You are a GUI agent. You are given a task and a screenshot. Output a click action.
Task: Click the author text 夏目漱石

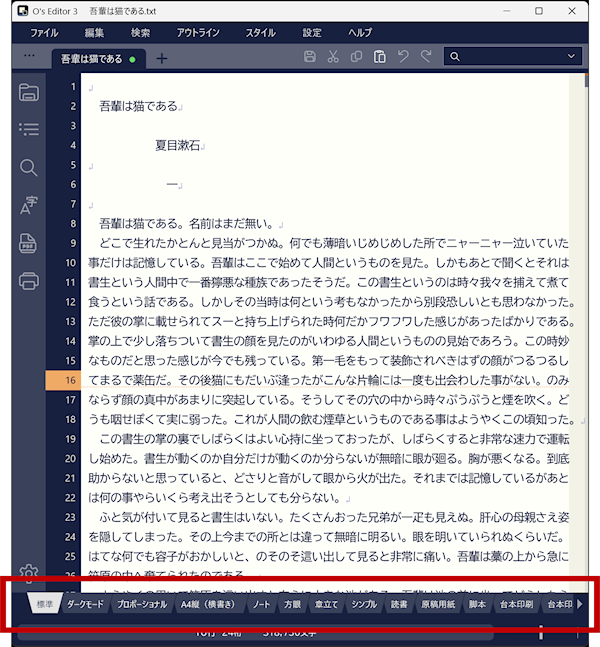177,145
